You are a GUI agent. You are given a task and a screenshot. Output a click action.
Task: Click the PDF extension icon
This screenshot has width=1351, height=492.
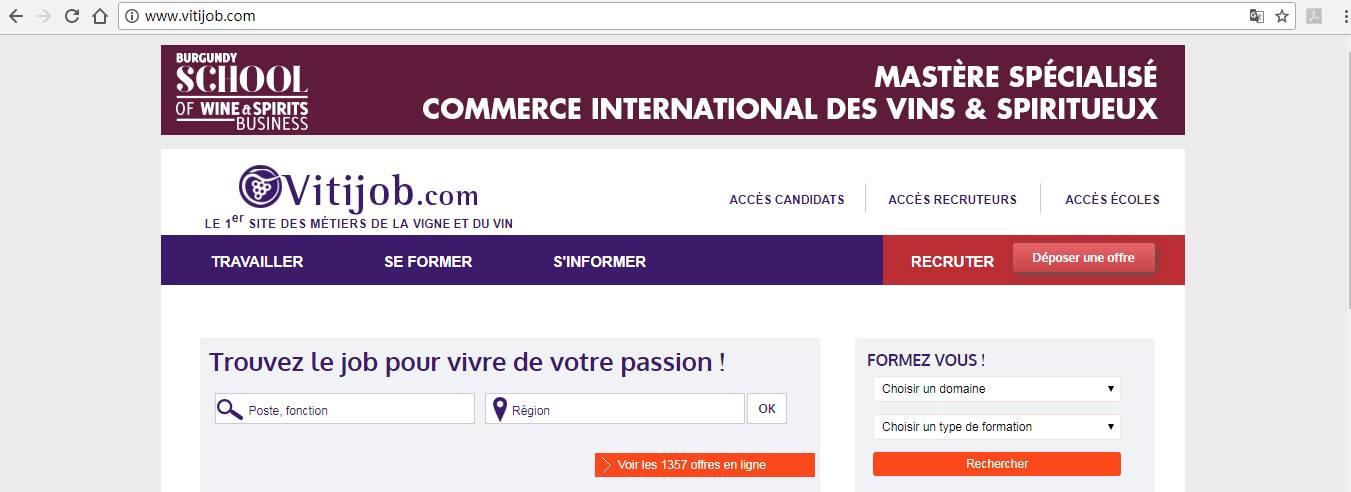coord(1315,16)
